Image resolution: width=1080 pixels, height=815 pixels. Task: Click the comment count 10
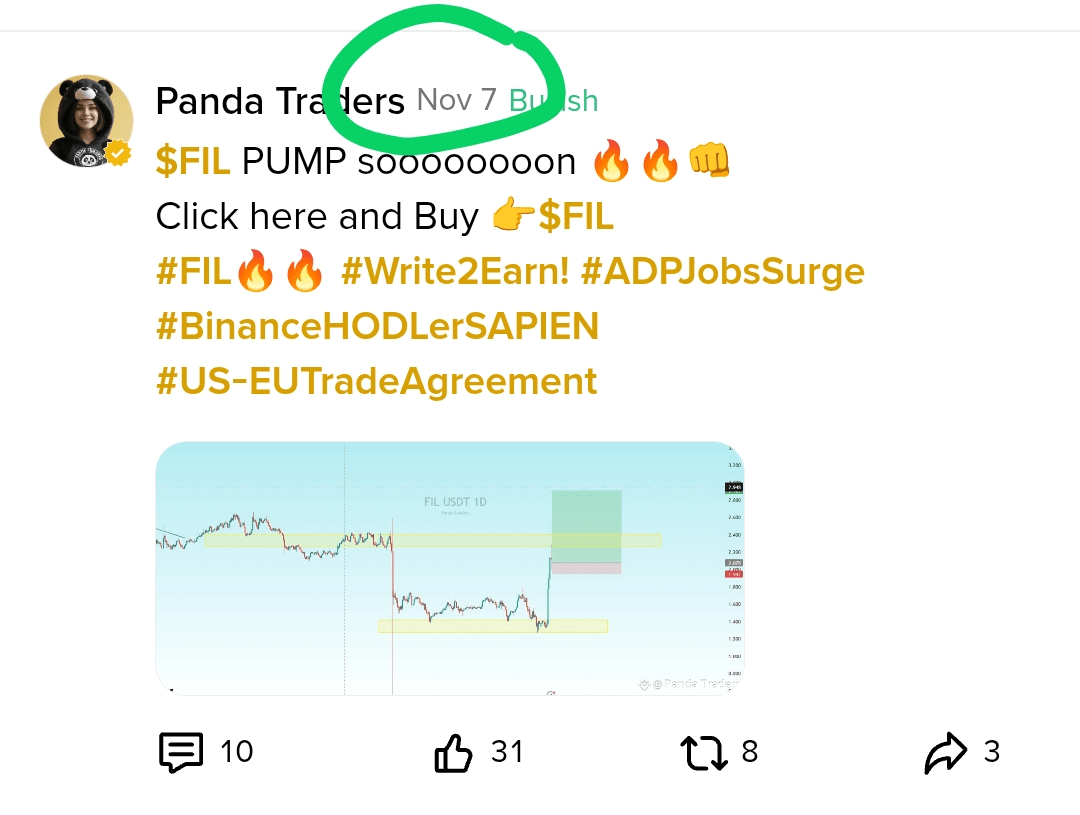[x=236, y=752]
